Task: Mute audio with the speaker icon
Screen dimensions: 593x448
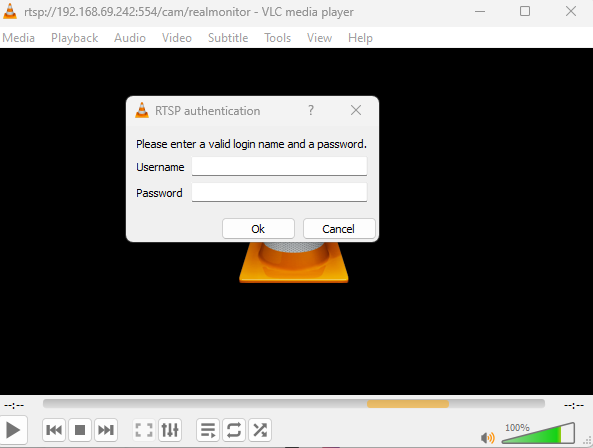Action: point(487,438)
